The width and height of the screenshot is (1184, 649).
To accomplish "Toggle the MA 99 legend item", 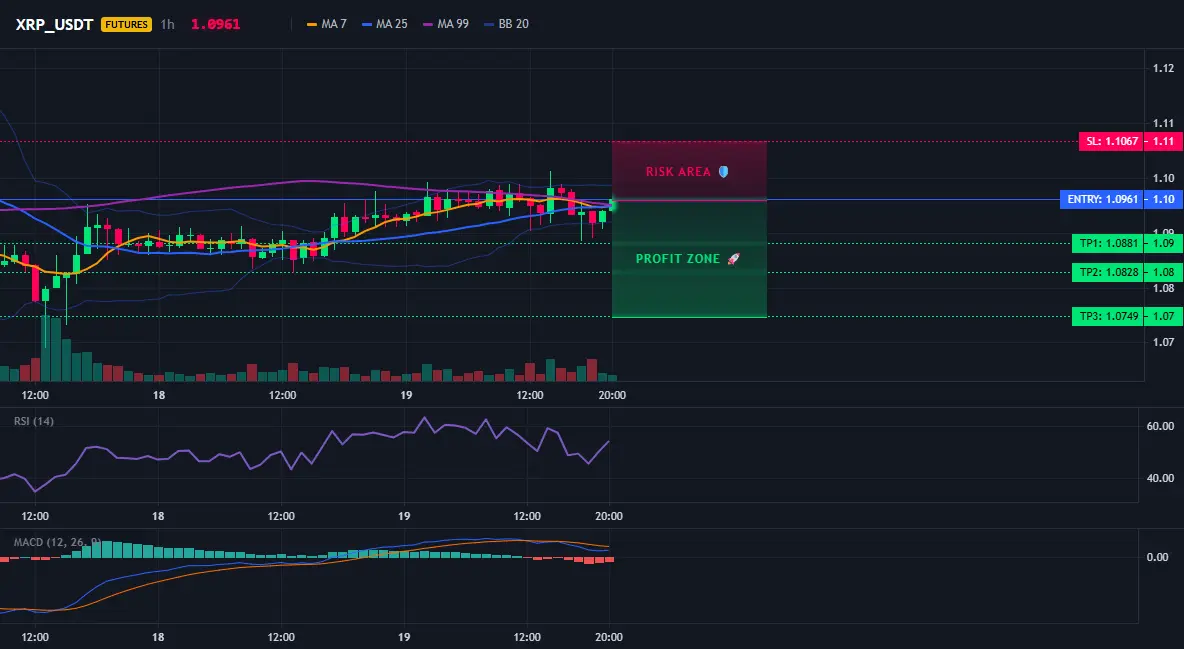I will pos(446,24).
